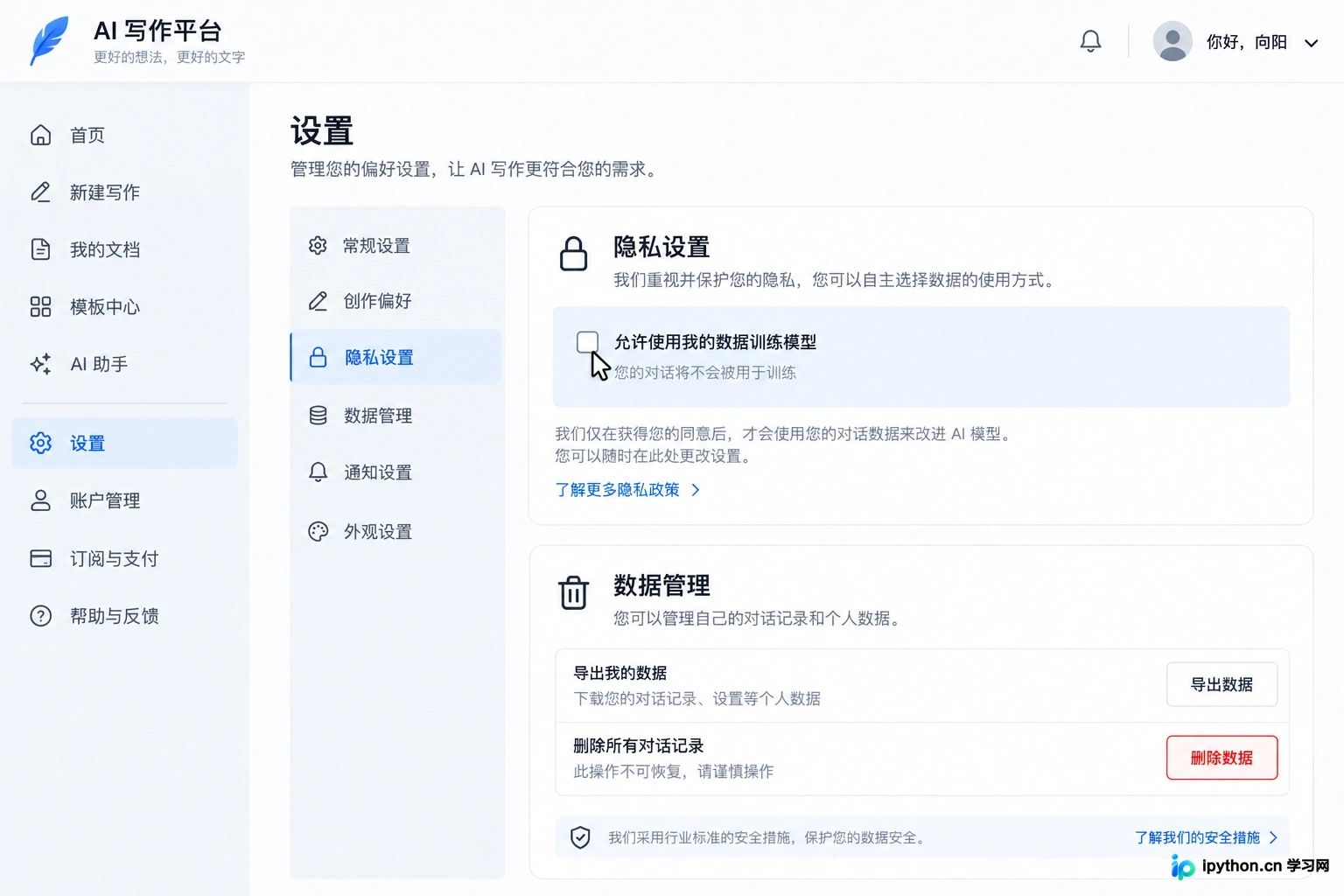This screenshot has width=1344, height=896.
Task: Open 我的文档 in the sidebar
Action: [x=124, y=249]
